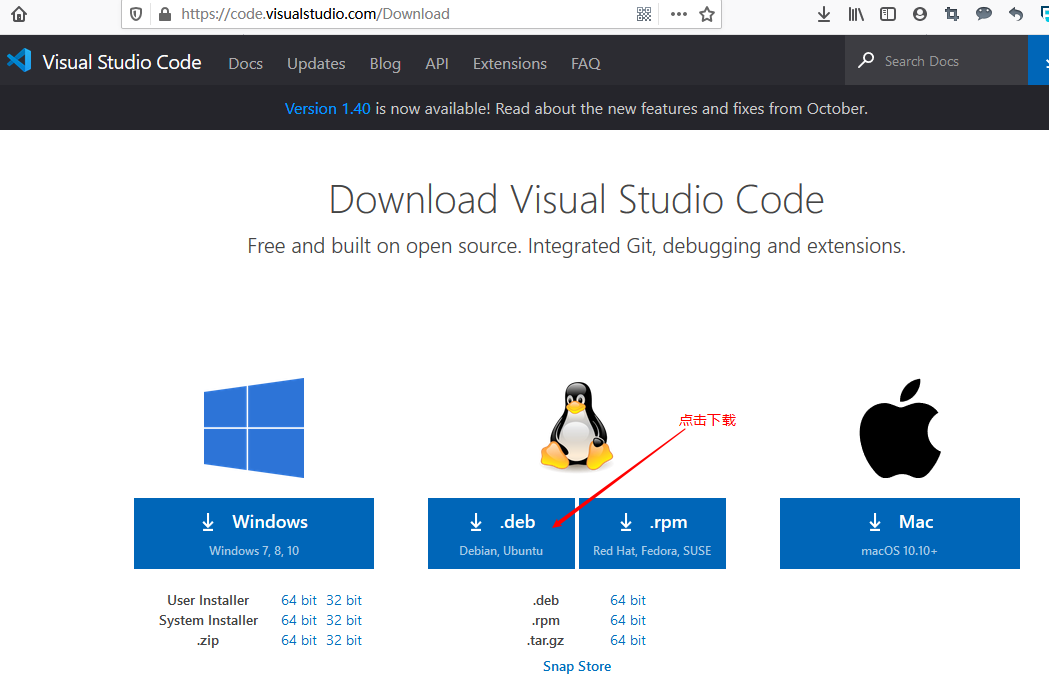
Task: Click System Installer 64 bit link
Action: coord(298,620)
